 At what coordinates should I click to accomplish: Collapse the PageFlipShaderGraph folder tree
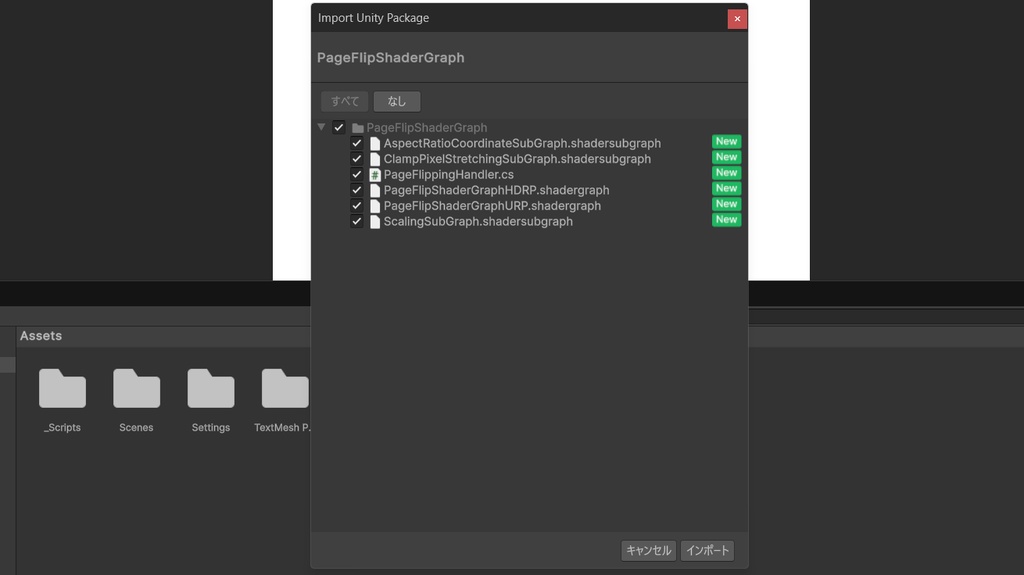pyautogui.click(x=321, y=127)
